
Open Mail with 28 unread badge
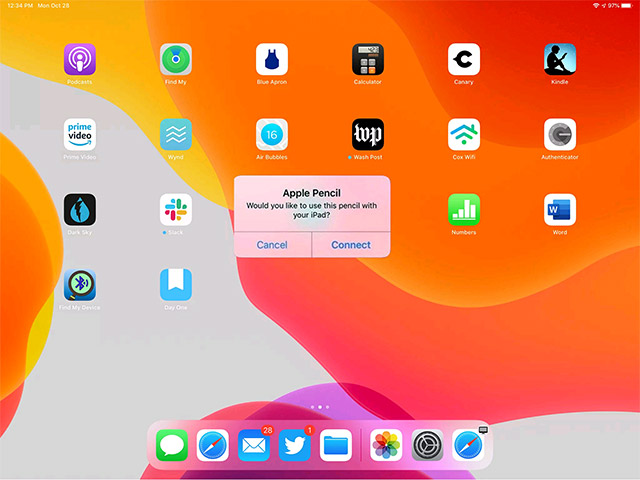[x=254, y=445]
